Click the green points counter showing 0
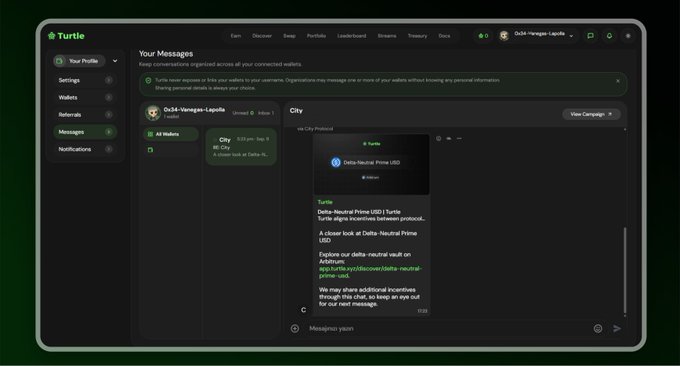 [483, 36]
